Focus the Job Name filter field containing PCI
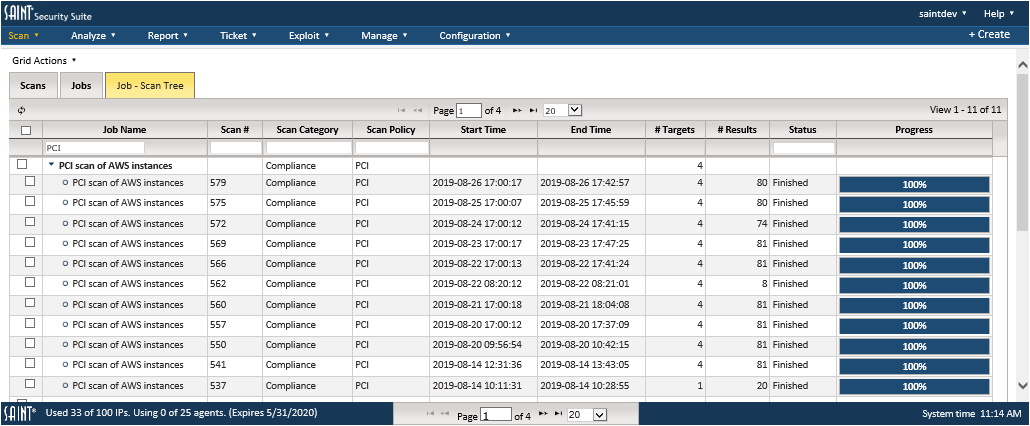 94,148
